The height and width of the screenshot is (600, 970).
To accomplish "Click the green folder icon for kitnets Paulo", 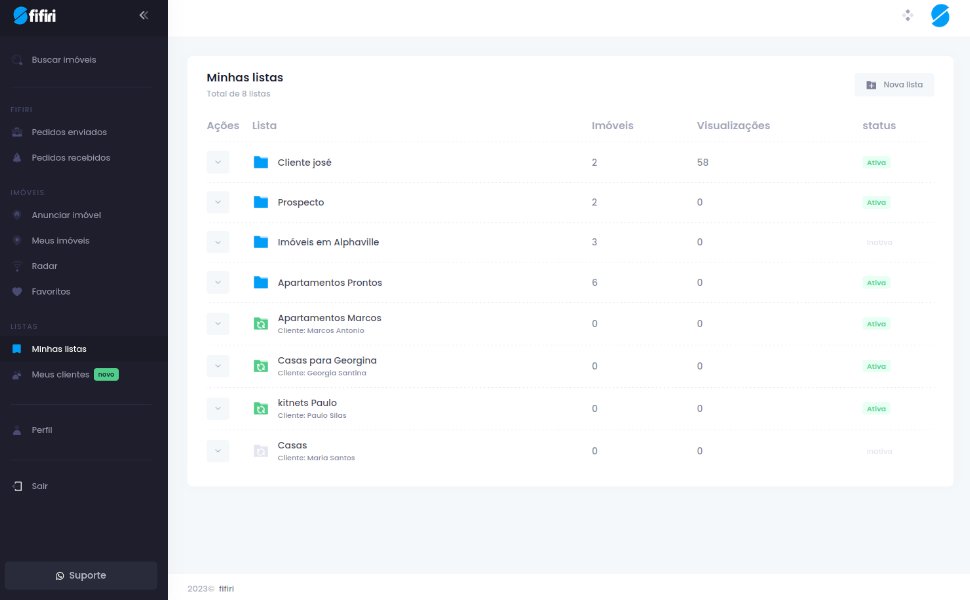I will click(x=261, y=408).
